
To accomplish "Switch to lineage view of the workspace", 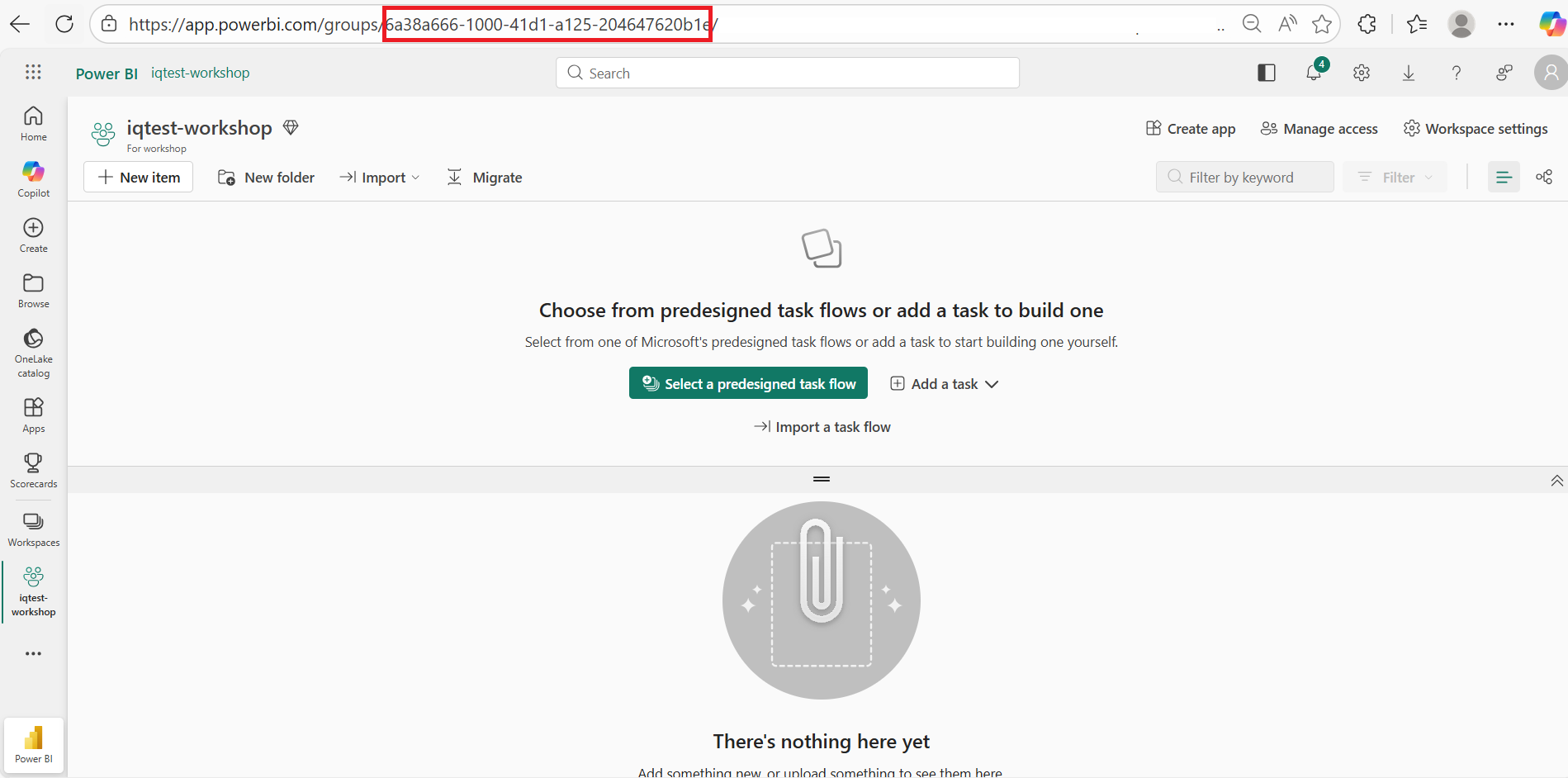I will click(x=1545, y=176).
